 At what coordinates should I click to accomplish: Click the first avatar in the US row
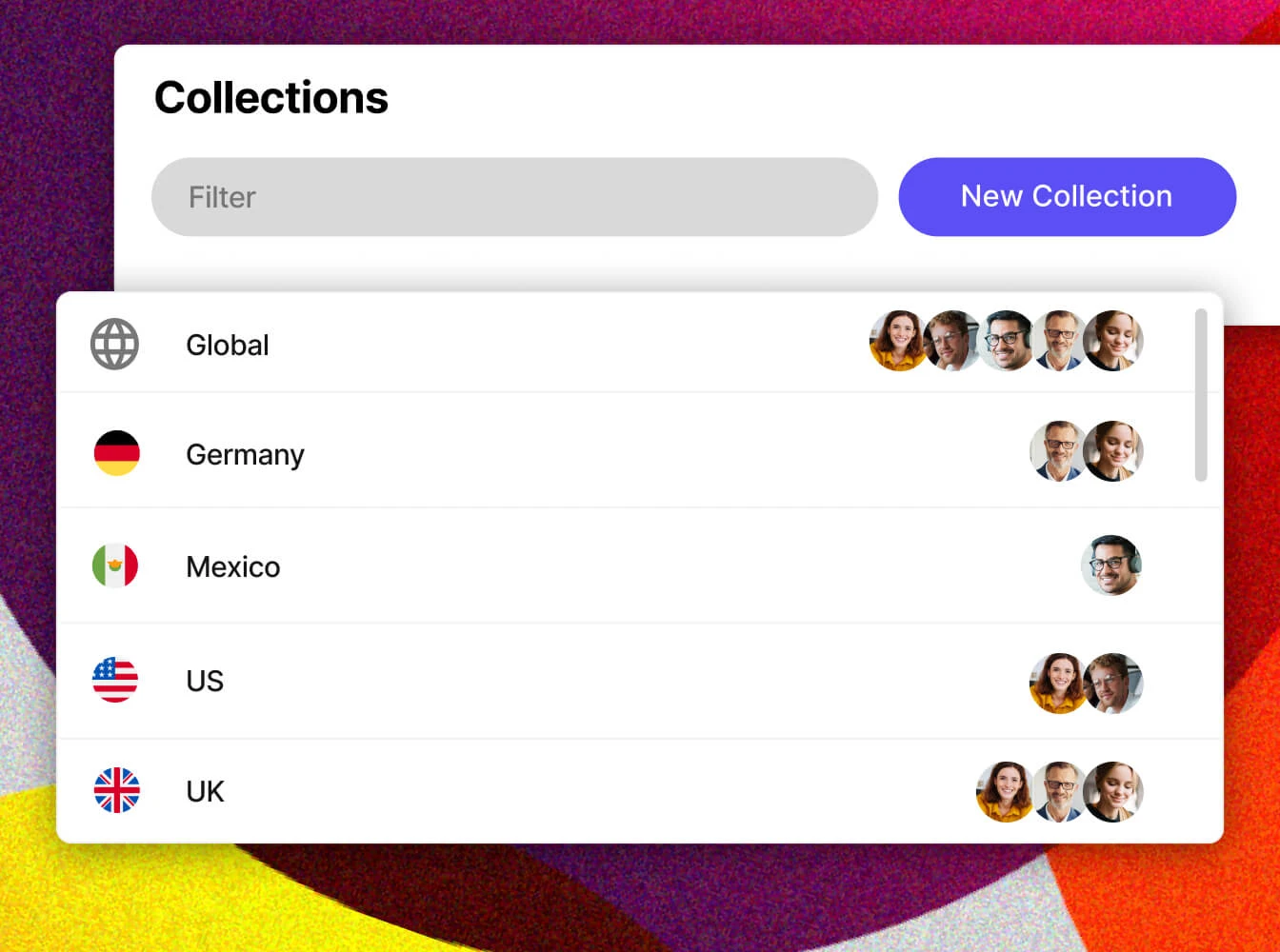pos(1057,683)
